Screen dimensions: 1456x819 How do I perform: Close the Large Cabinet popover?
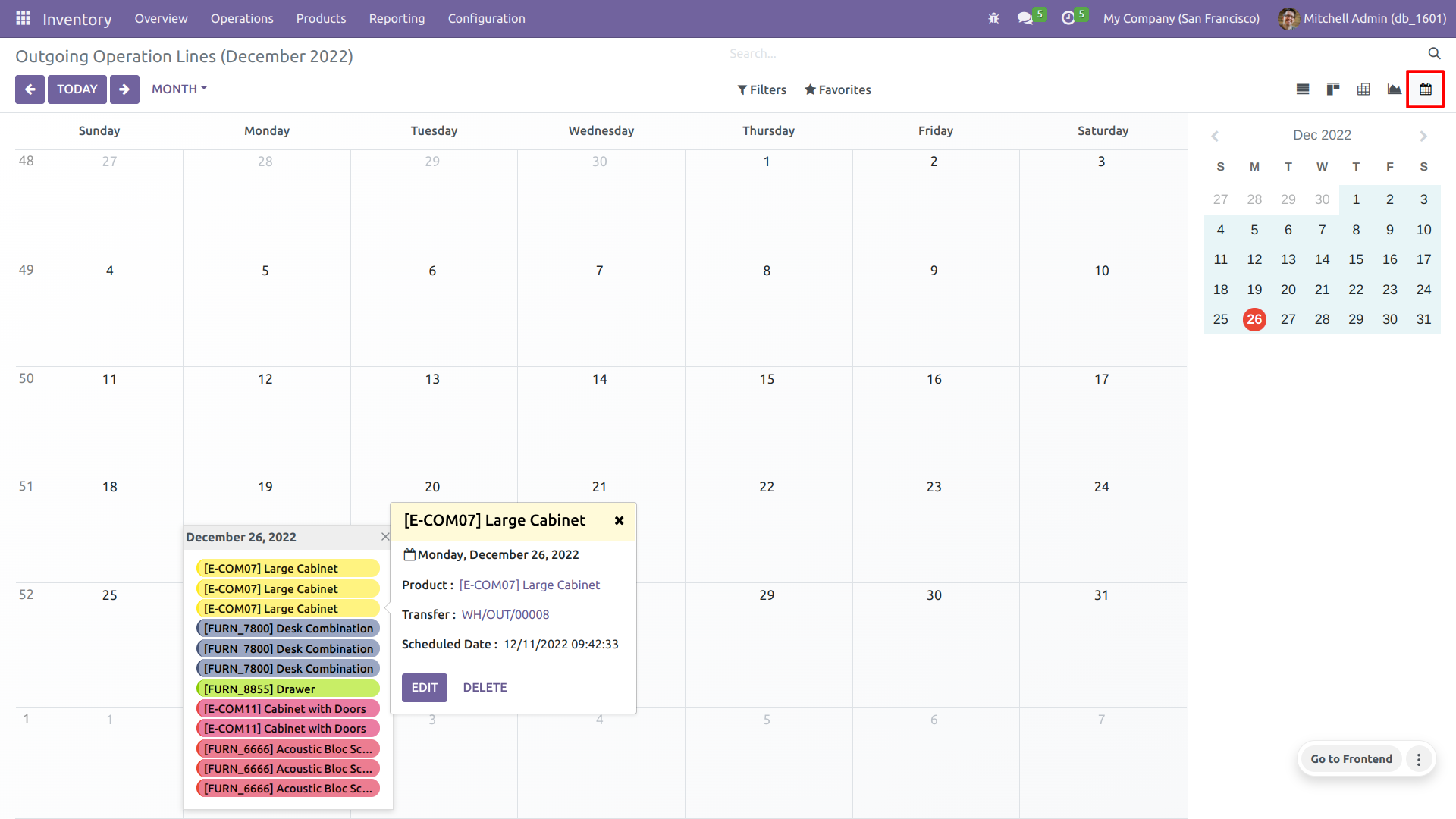click(x=619, y=520)
